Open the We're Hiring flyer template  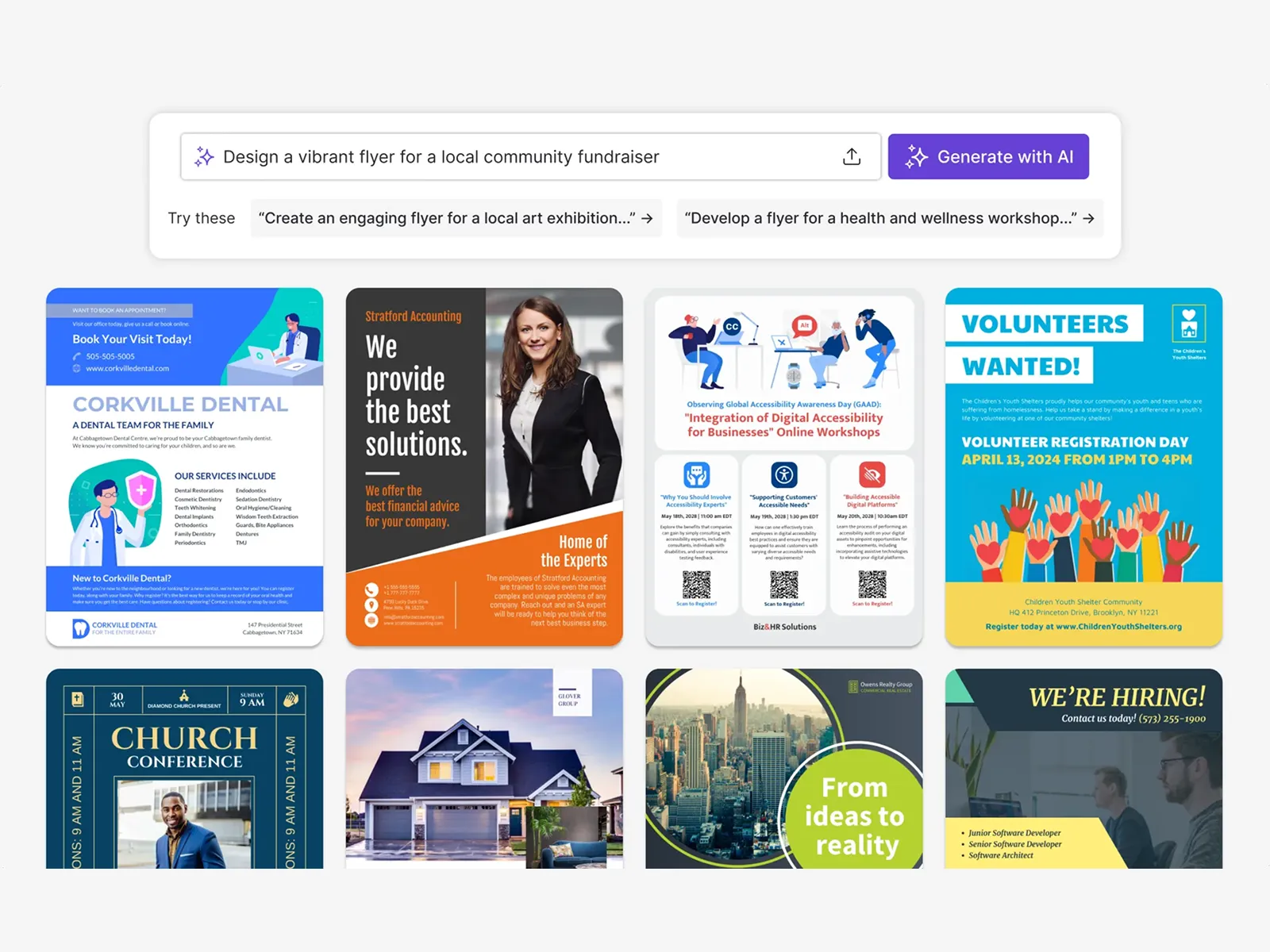pyautogui.click(x=1083, y=768)
